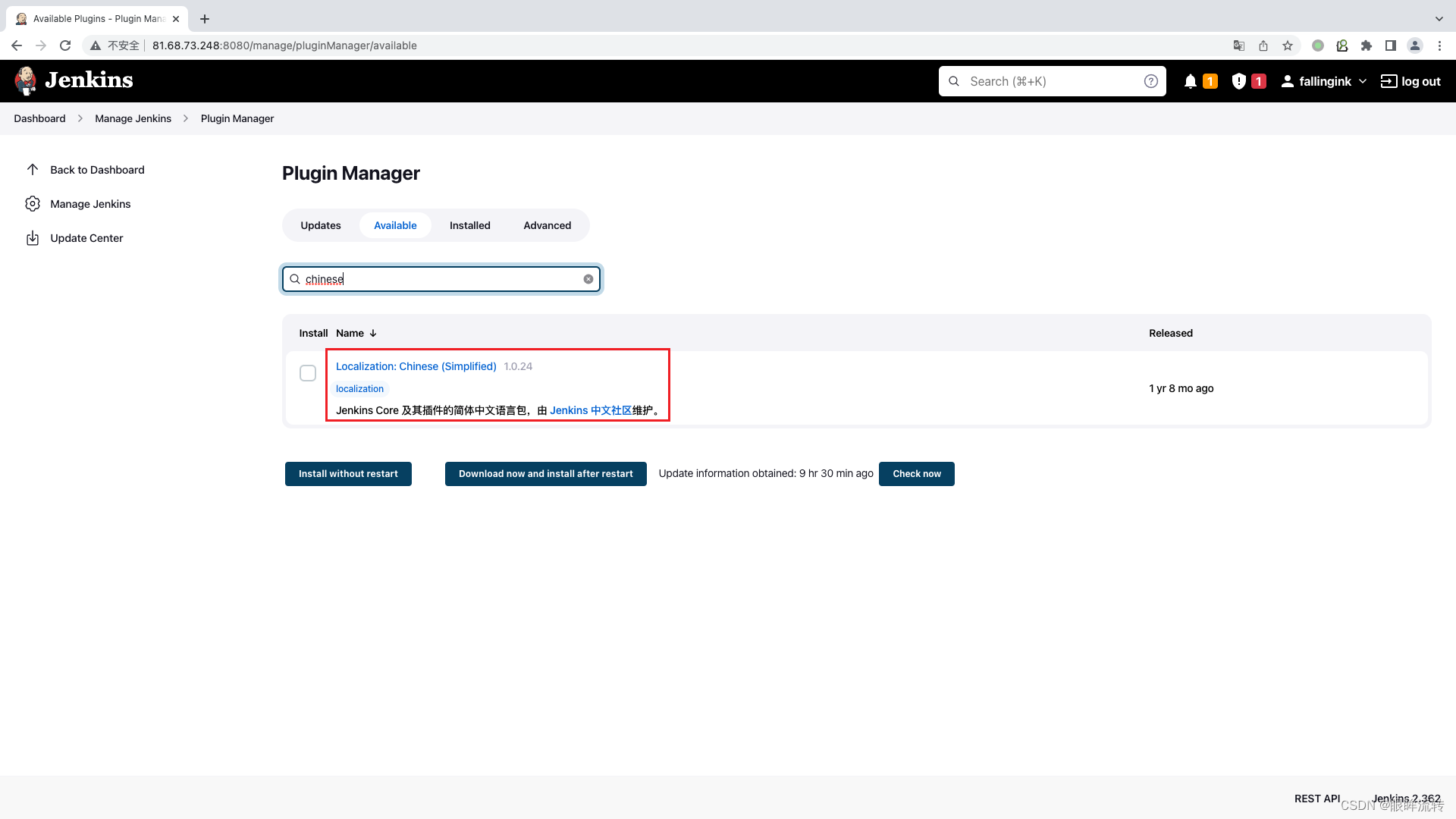1456x819 pixels.
Task: Expand Manage Jenkins breadcrumb chevron
Action: pyautogui.click(x=186, y=118)
